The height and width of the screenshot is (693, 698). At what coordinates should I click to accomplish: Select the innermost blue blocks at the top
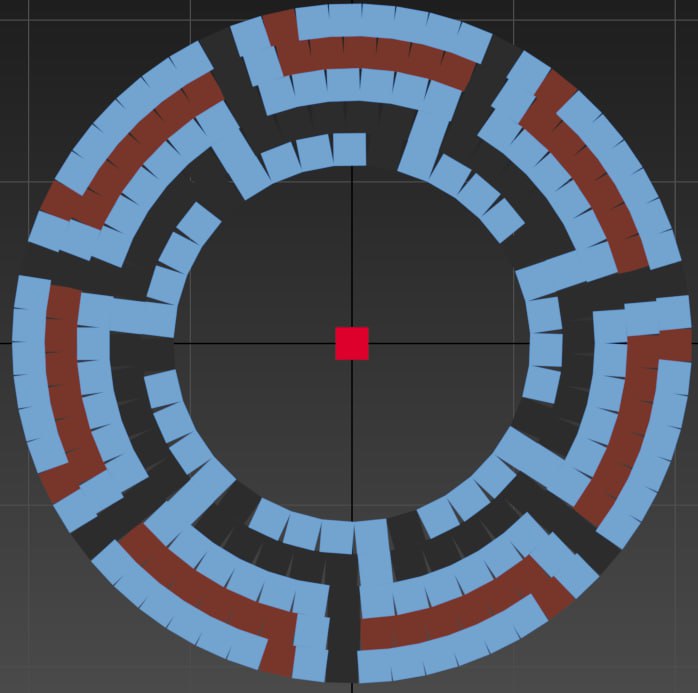point(315,153)
